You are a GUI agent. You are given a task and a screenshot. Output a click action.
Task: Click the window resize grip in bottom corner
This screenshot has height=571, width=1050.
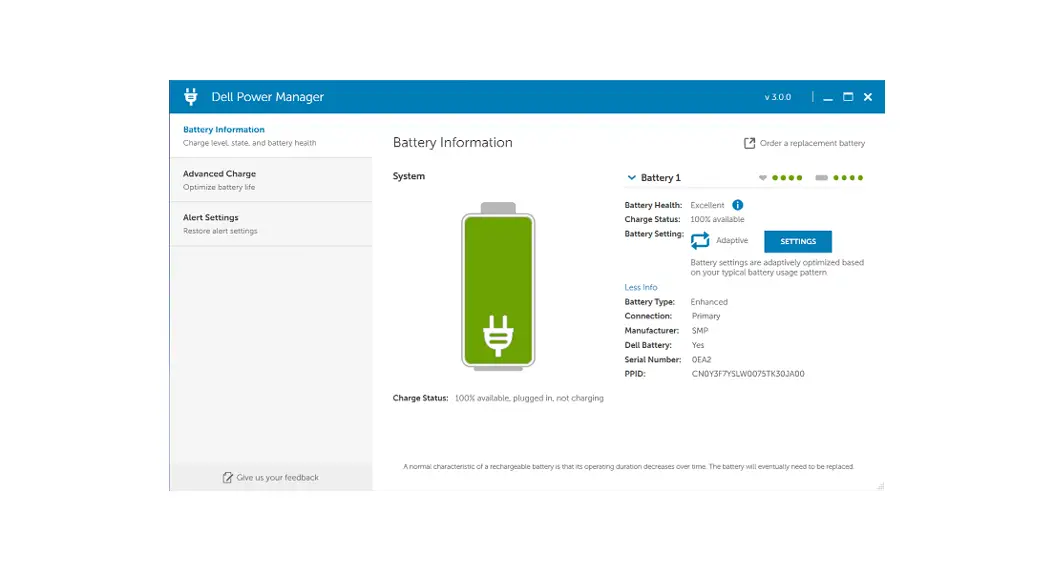[881, 486]
